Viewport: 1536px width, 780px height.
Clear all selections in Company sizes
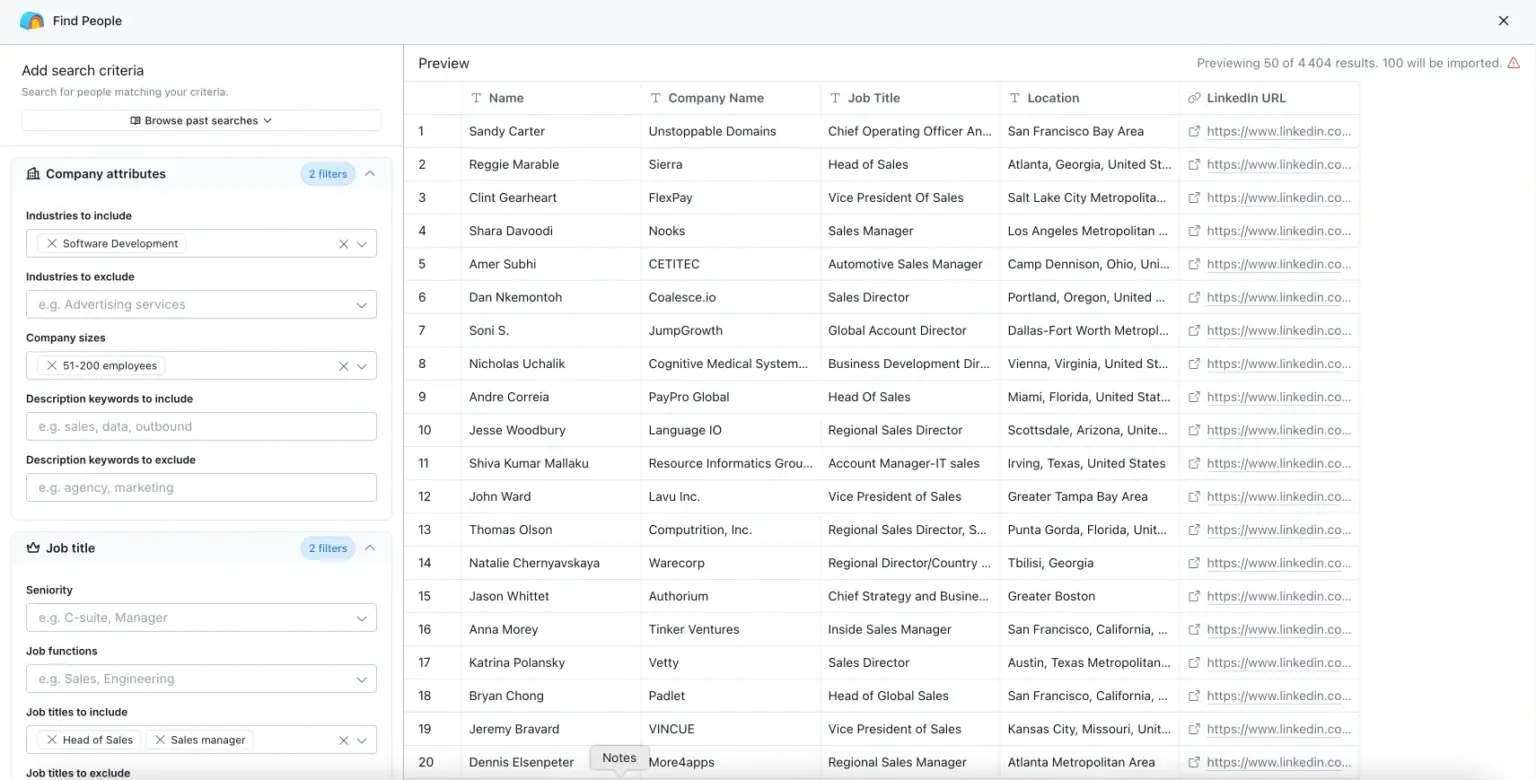click(x=343, y=366)
